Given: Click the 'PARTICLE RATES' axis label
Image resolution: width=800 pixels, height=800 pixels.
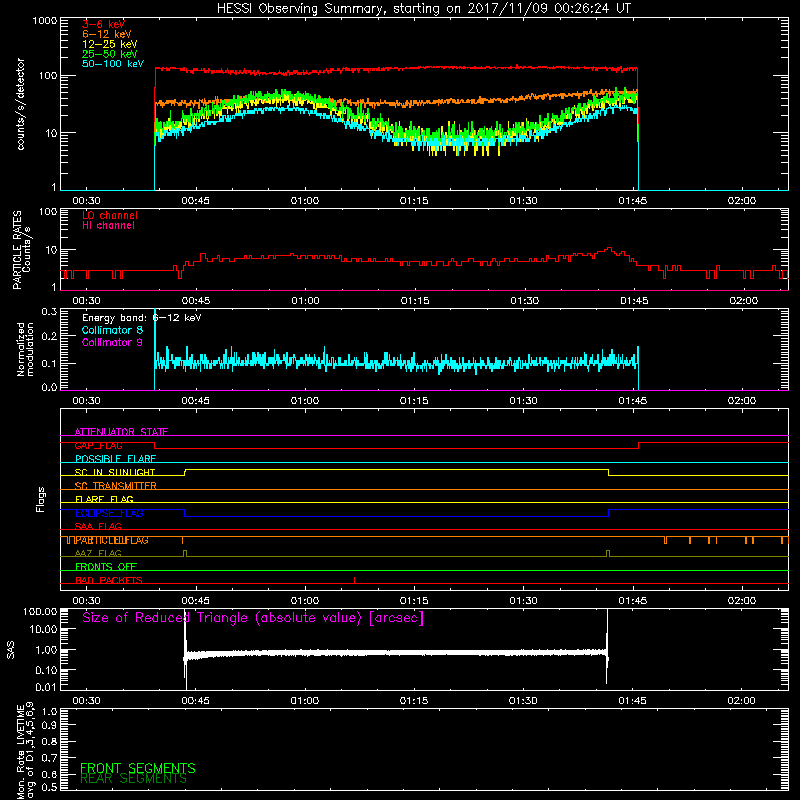Looking at the screenshot, I should click(x=18, y=250).
